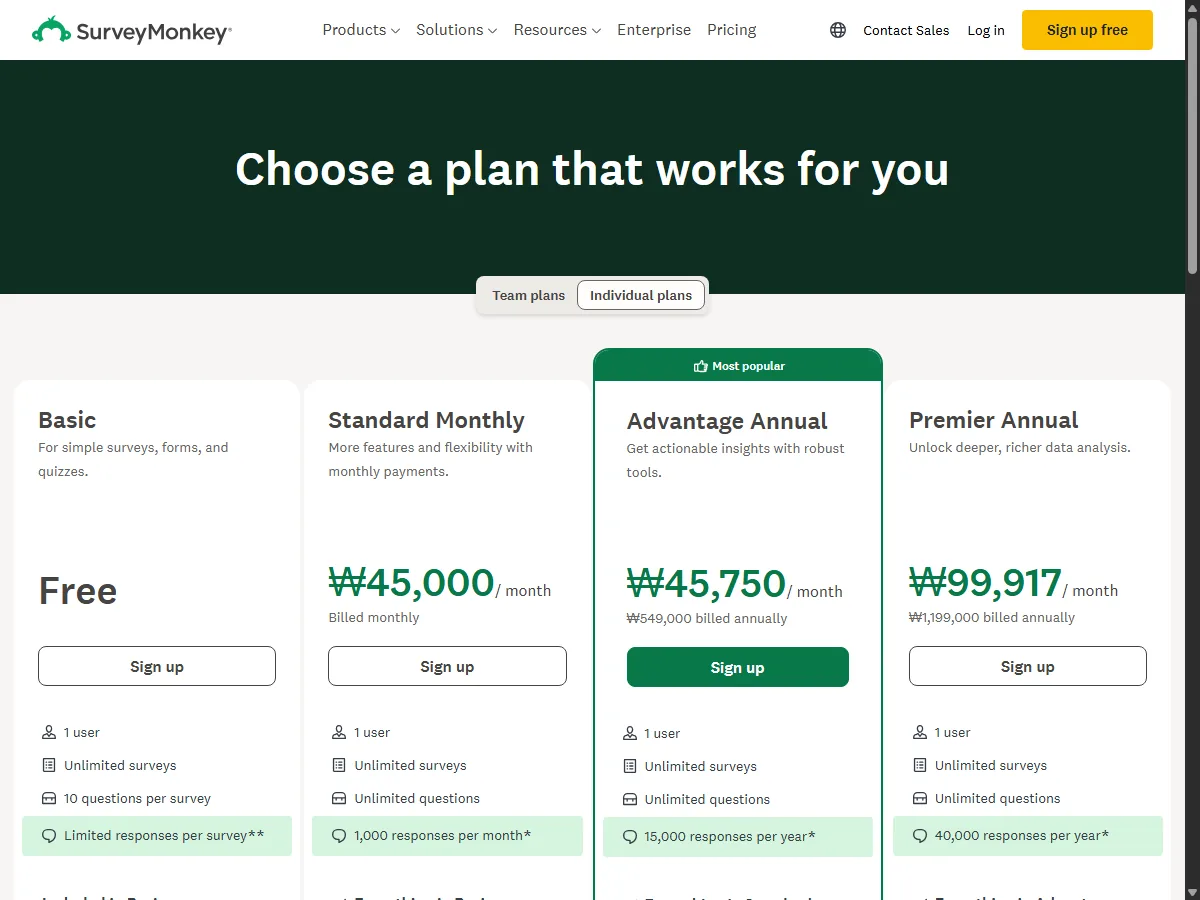
Task: Click the speech bubble icon beside 40,000 responses
Action: (920, 835)
